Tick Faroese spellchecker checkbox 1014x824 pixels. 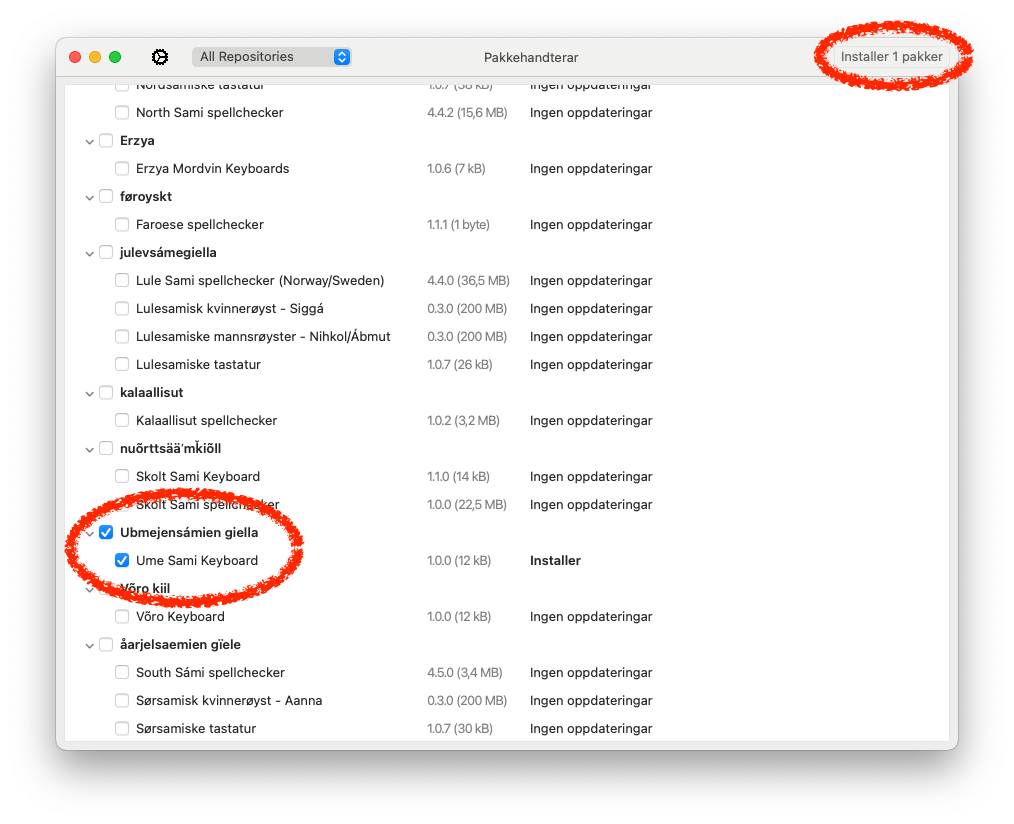tap(122, 224)
